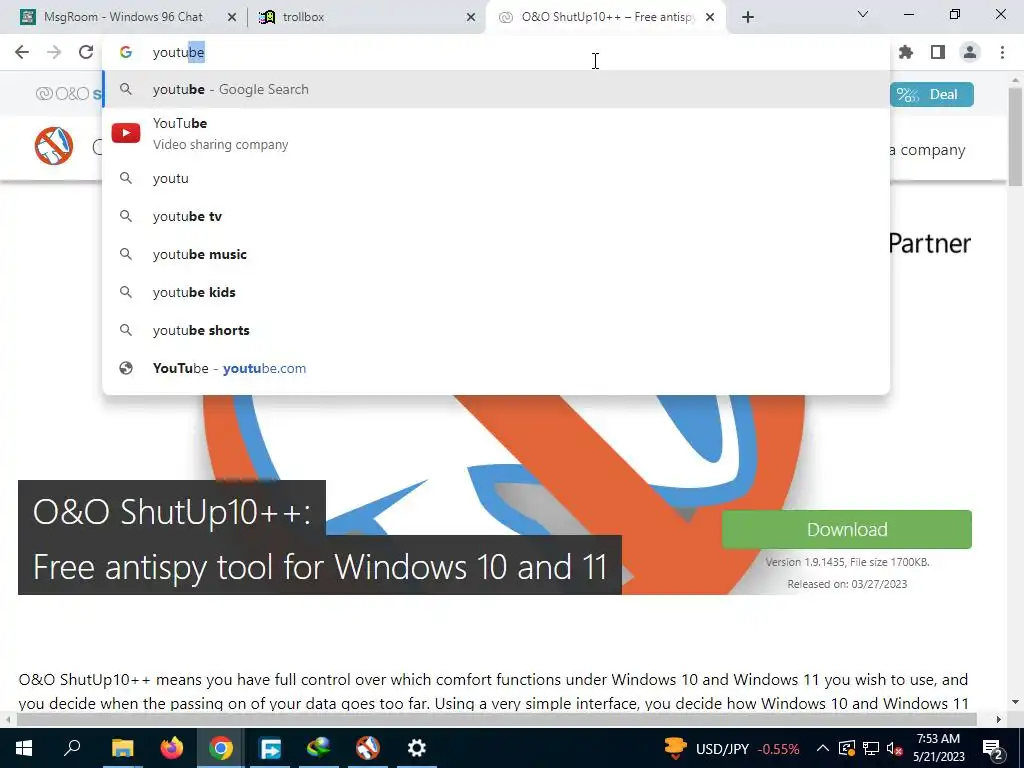Open File Explorer from taskbar
This screenshot has width=1024, height=768.
(122, 748)
